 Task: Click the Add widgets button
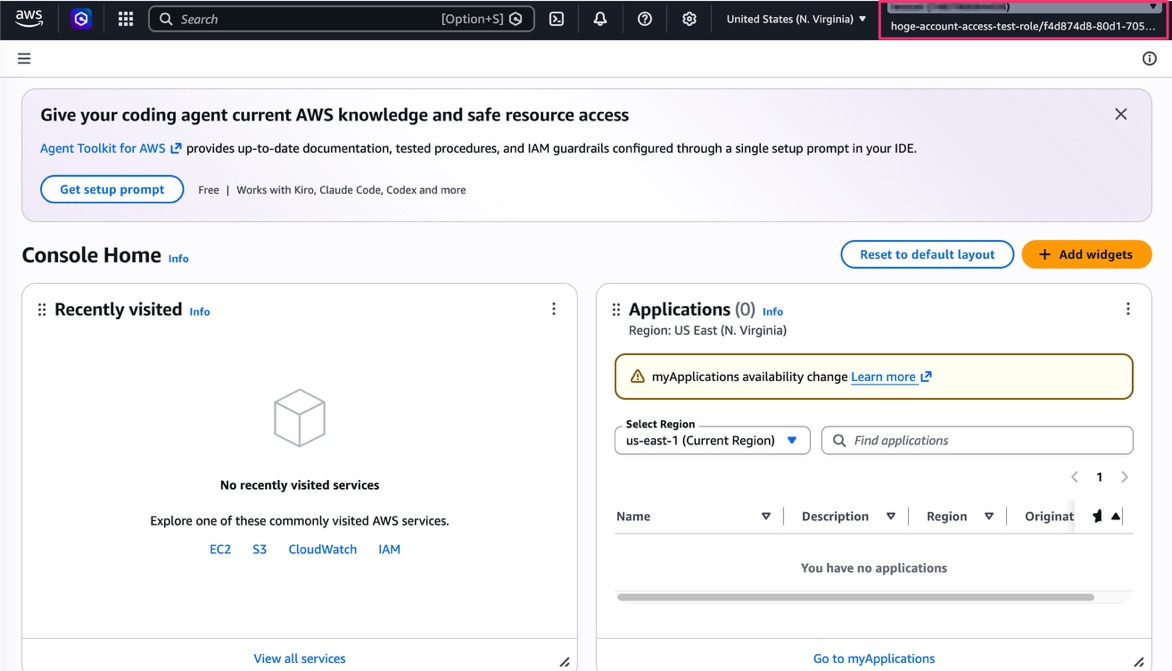tap(1086, 254)
